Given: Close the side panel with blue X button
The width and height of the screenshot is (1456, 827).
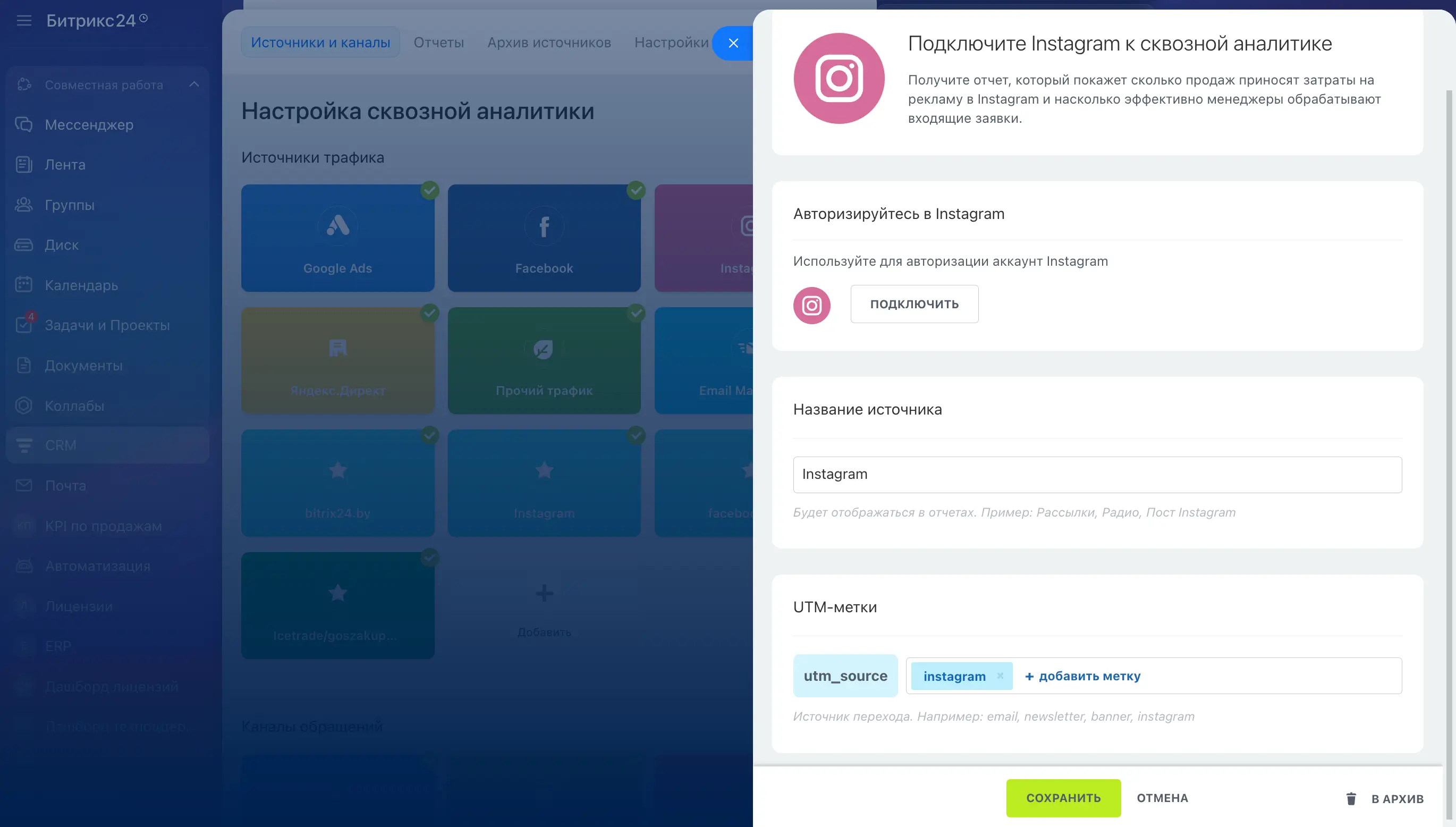Looking at the screenshot, I should pos(733,43).
